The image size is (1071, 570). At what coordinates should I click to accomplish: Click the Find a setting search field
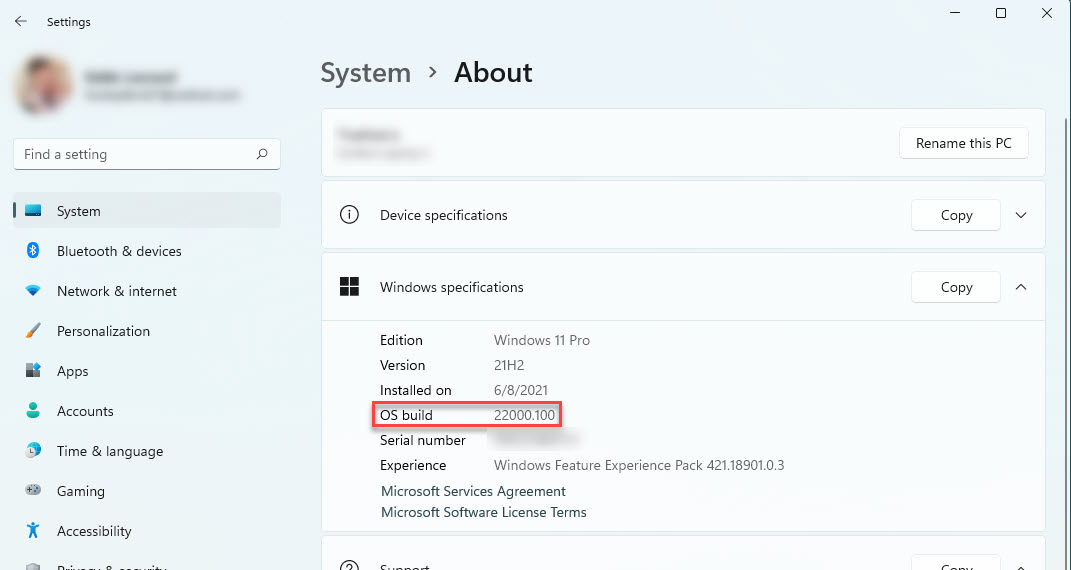[x=135, y=154]
